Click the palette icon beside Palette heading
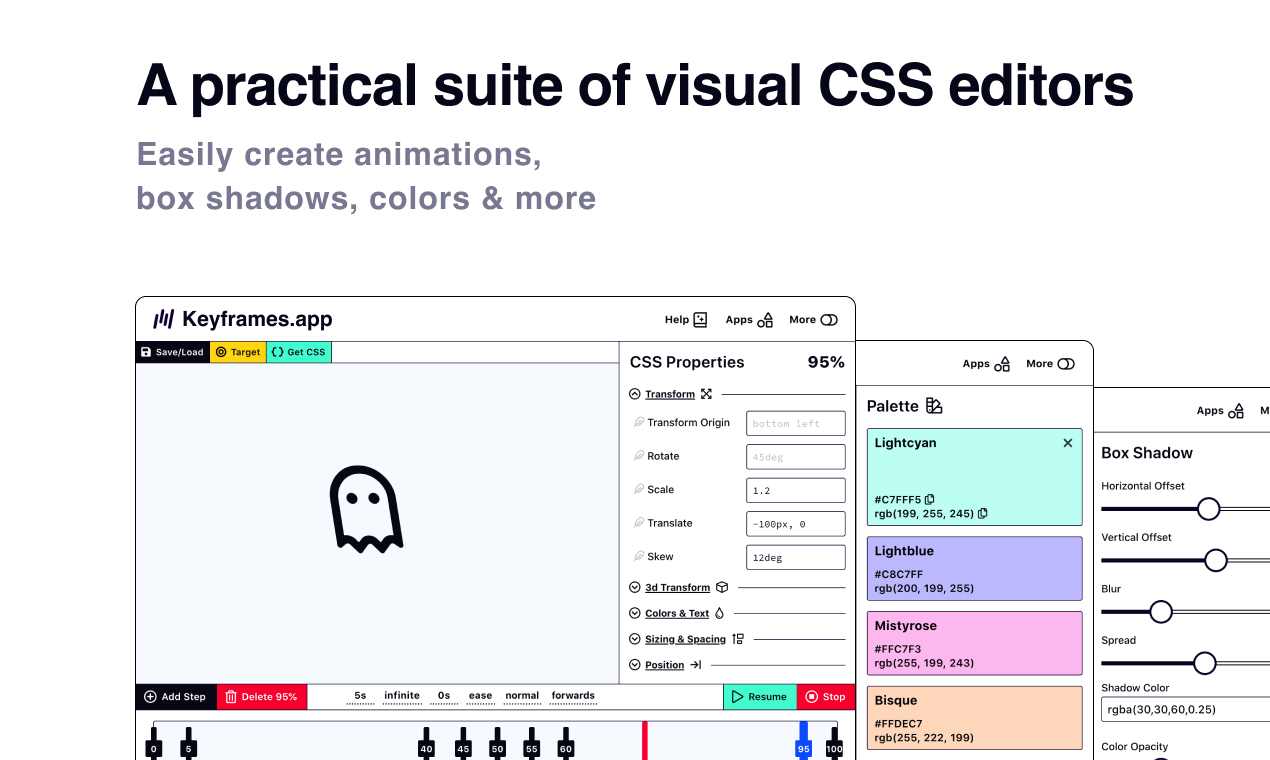Screen dimensions: 1270x760 click(934, 406)
